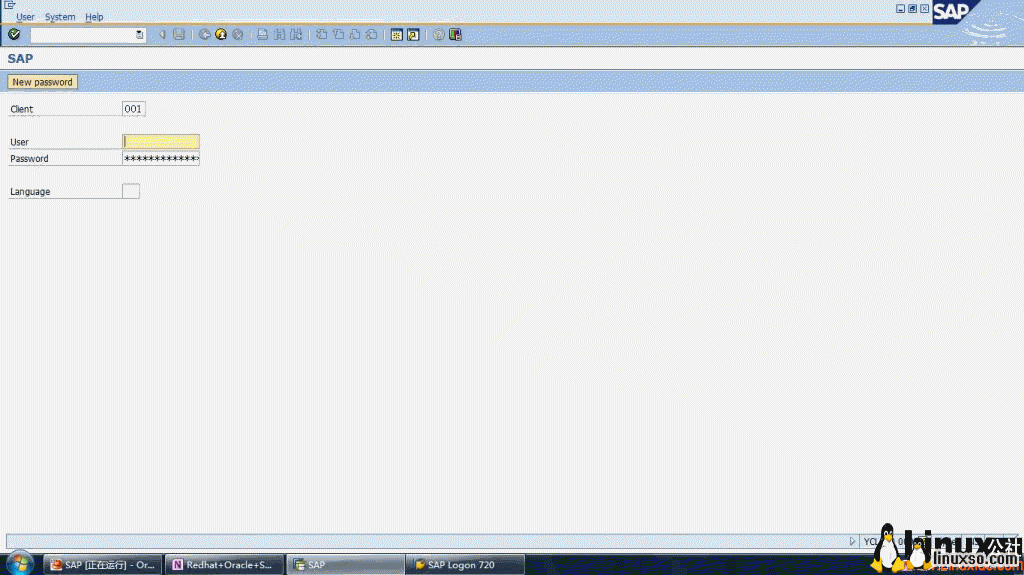Switch to Redhat+Oracle OneNote taskbar item
1024x575 pixels.
click(224, 565)
